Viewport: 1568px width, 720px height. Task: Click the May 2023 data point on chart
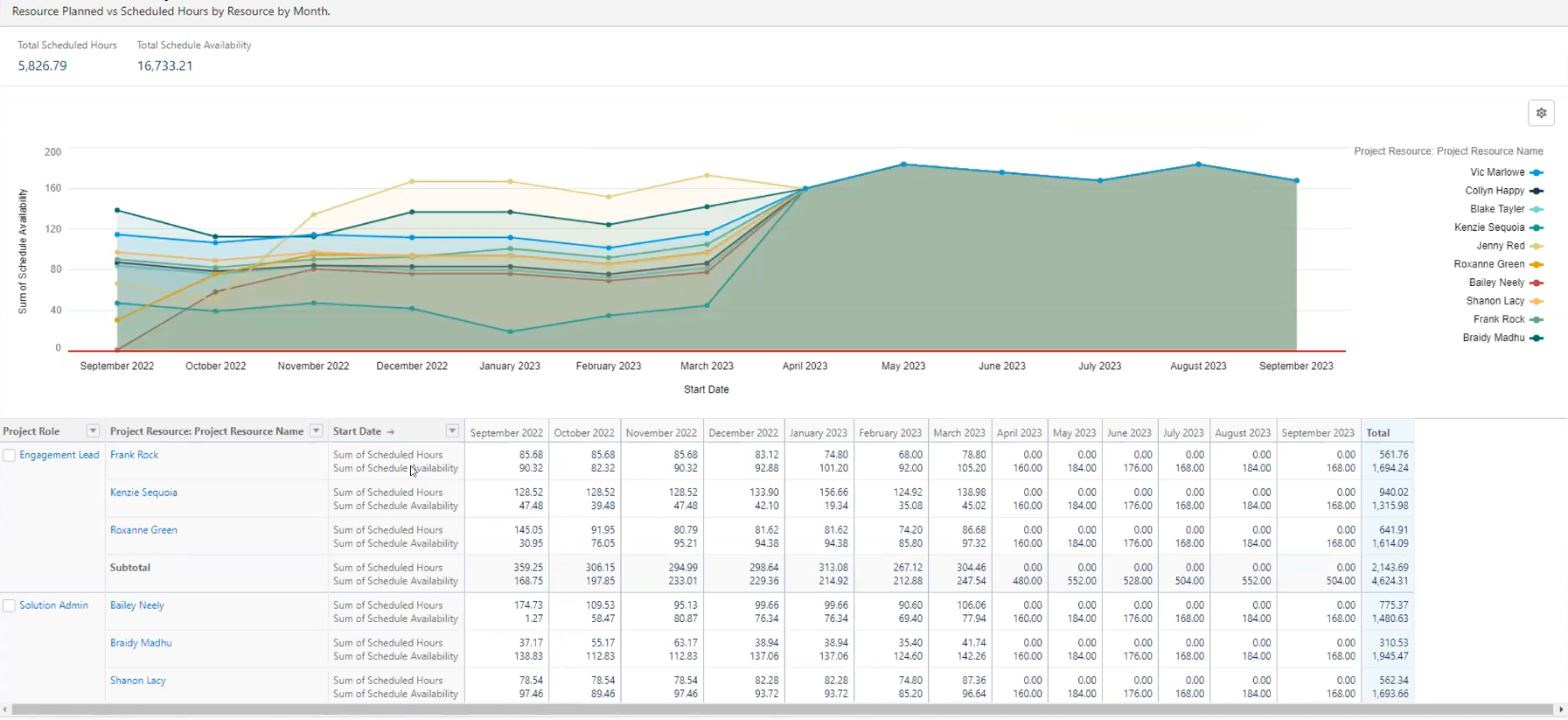(x=903, y=164)
